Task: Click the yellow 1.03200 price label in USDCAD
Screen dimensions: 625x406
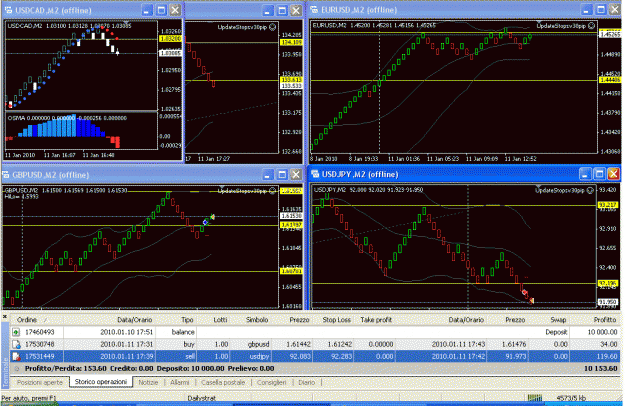Action: [171, 39]
